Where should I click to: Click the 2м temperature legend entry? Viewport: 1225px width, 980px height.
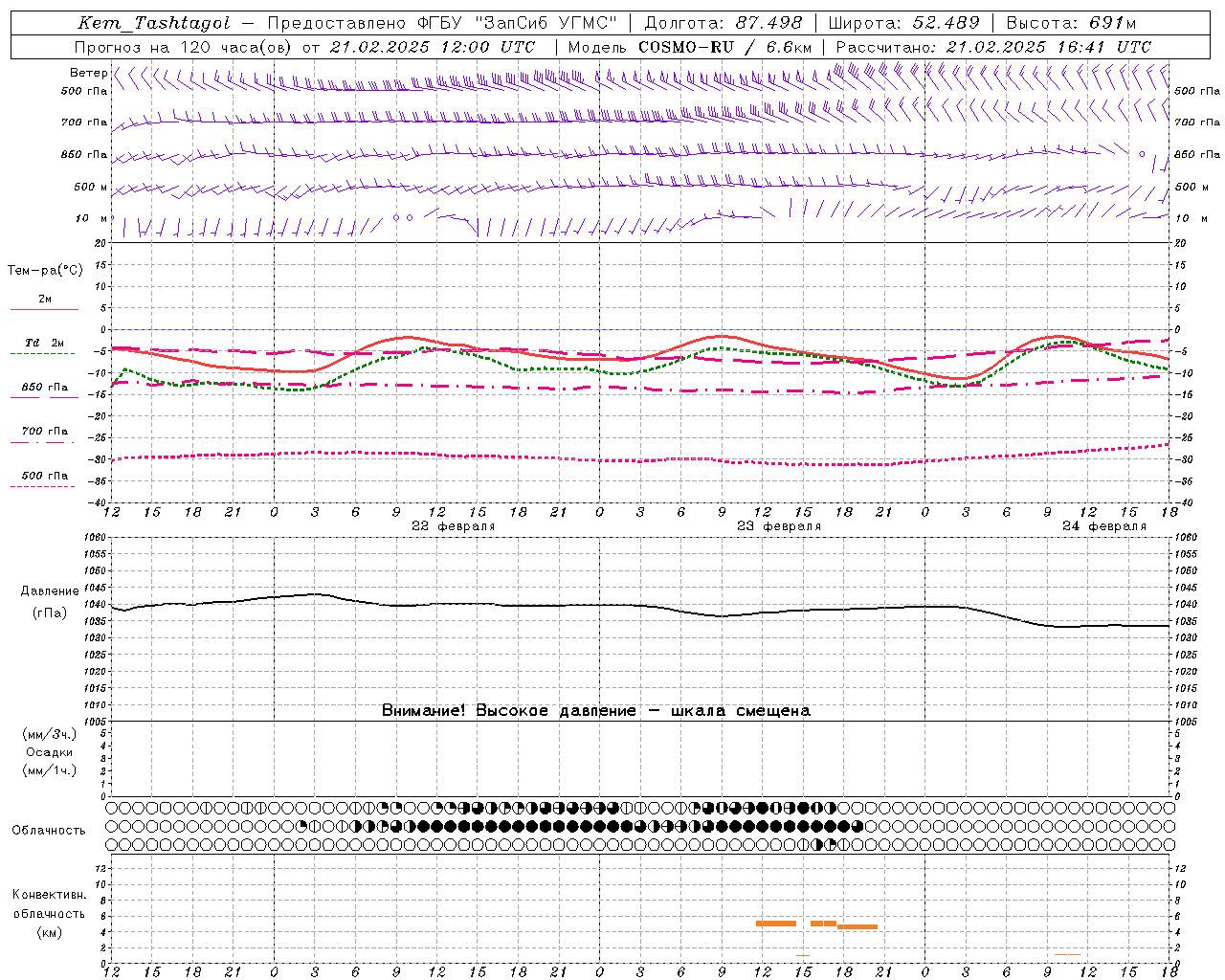tap(45, 300)
